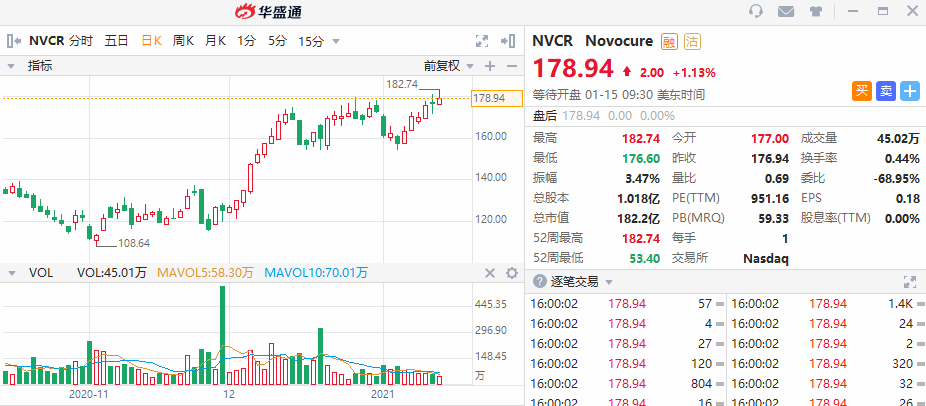Click PE(TTM) value 951.16

pos(770,198)
